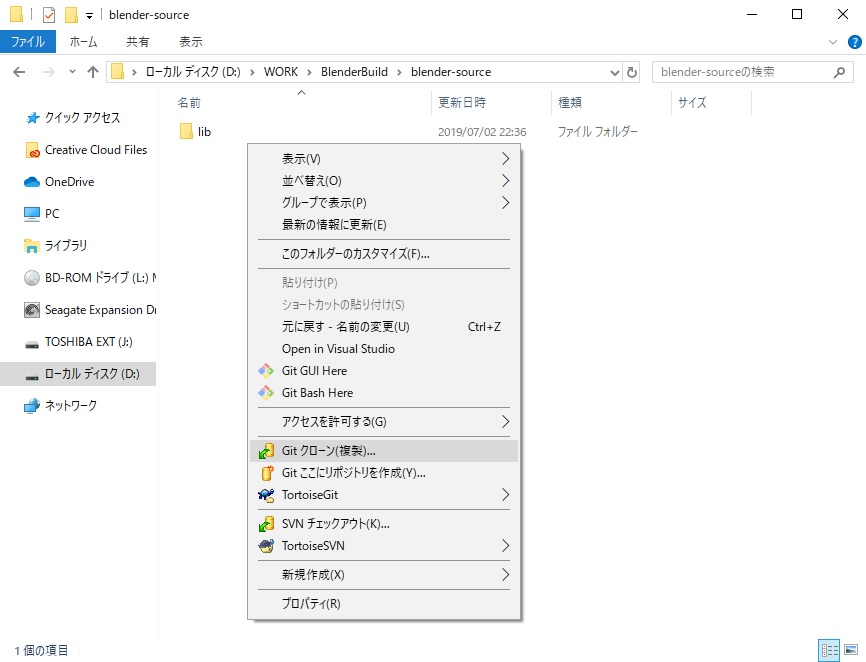Screen dimensions: 866x662
Task: Expand the ribbon chevron
Action: tap(833, 42)
